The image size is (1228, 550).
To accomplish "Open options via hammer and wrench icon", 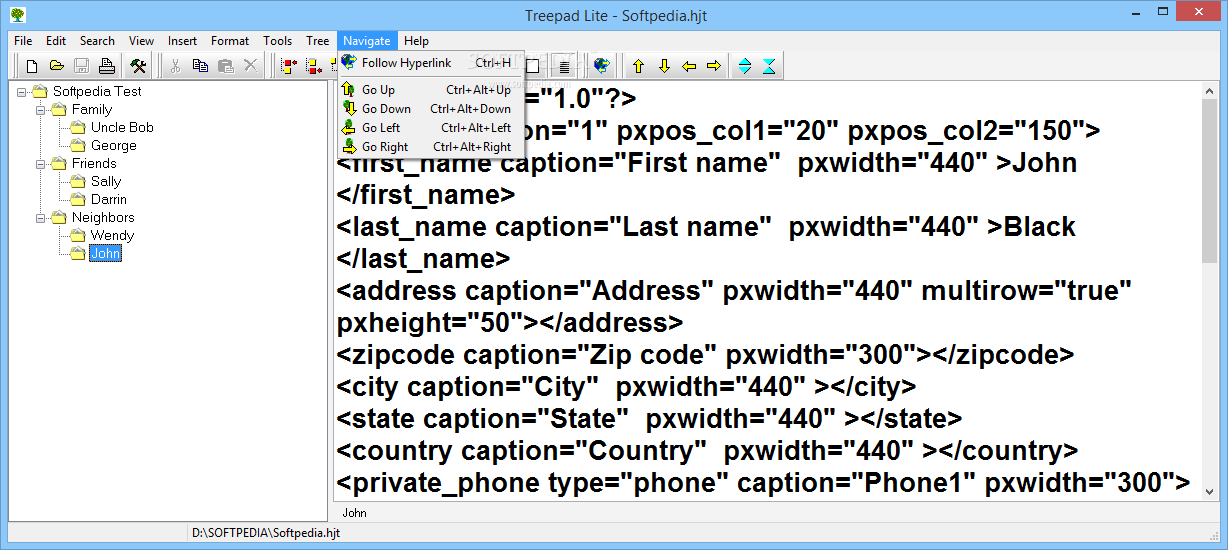I will (x=139, y=66).
